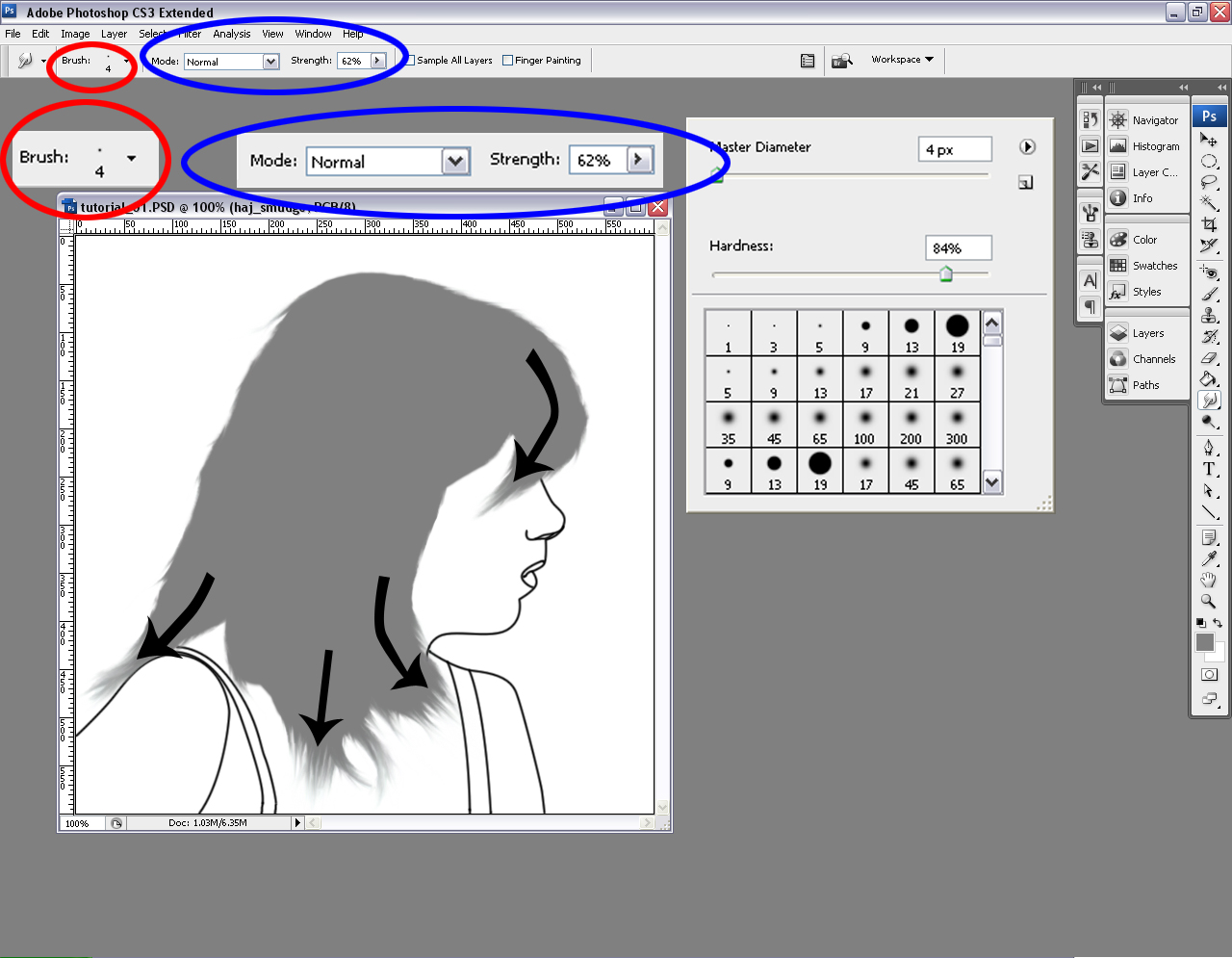The height and width of the screenshot is (958, 1232).
Task: Select the Clone Stamp tool
Action: coord(1210,316)
